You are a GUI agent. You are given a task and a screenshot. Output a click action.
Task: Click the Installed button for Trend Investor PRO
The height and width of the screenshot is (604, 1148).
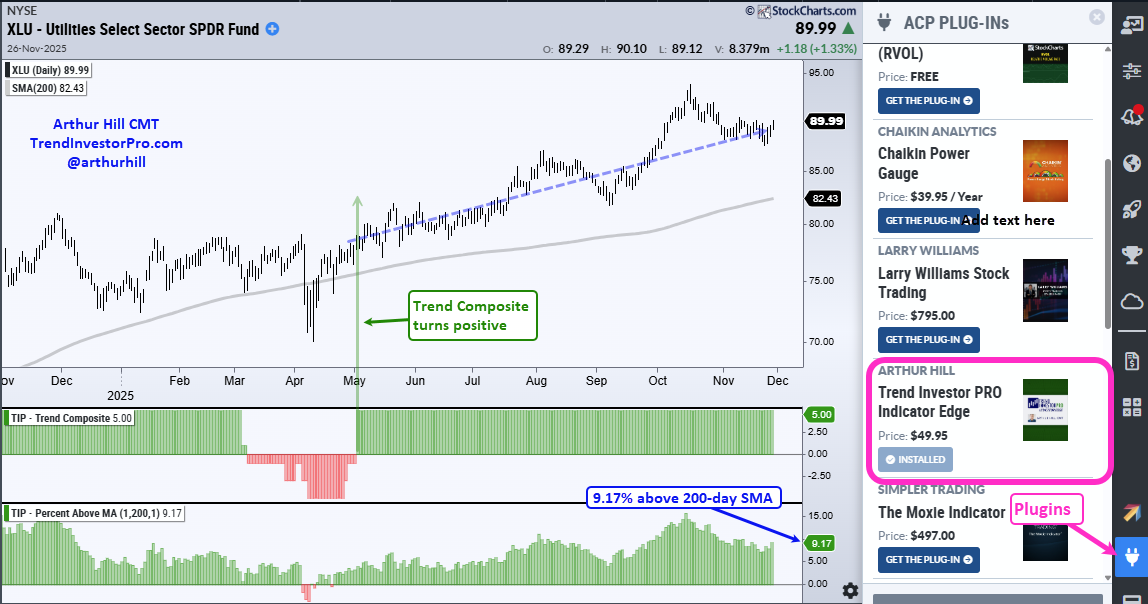[x=915, y=460]
